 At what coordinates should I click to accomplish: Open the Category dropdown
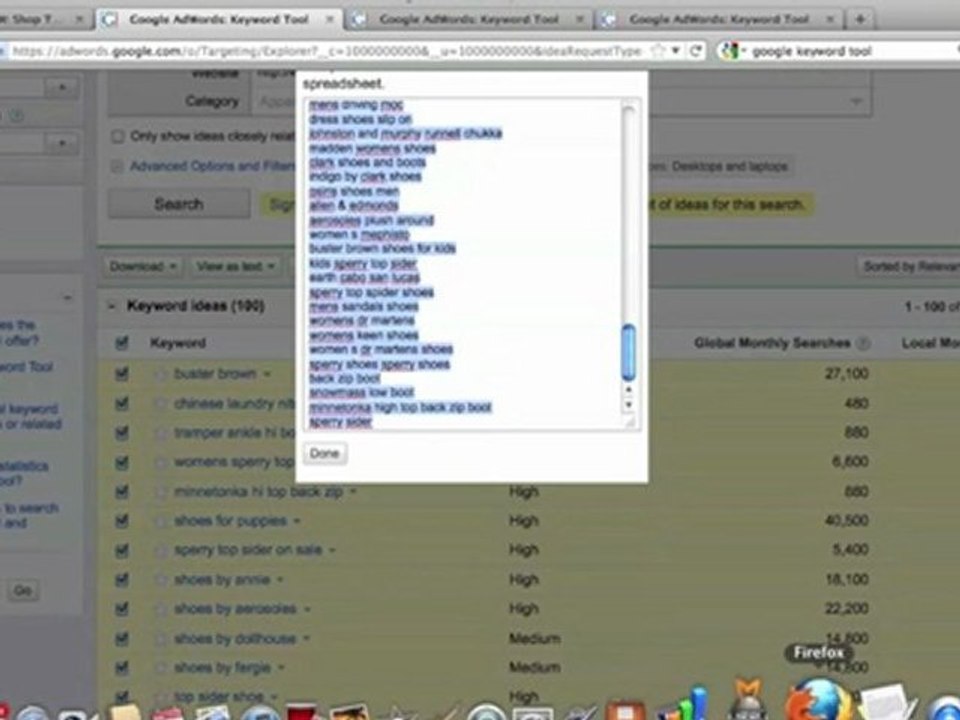[856, 102]
